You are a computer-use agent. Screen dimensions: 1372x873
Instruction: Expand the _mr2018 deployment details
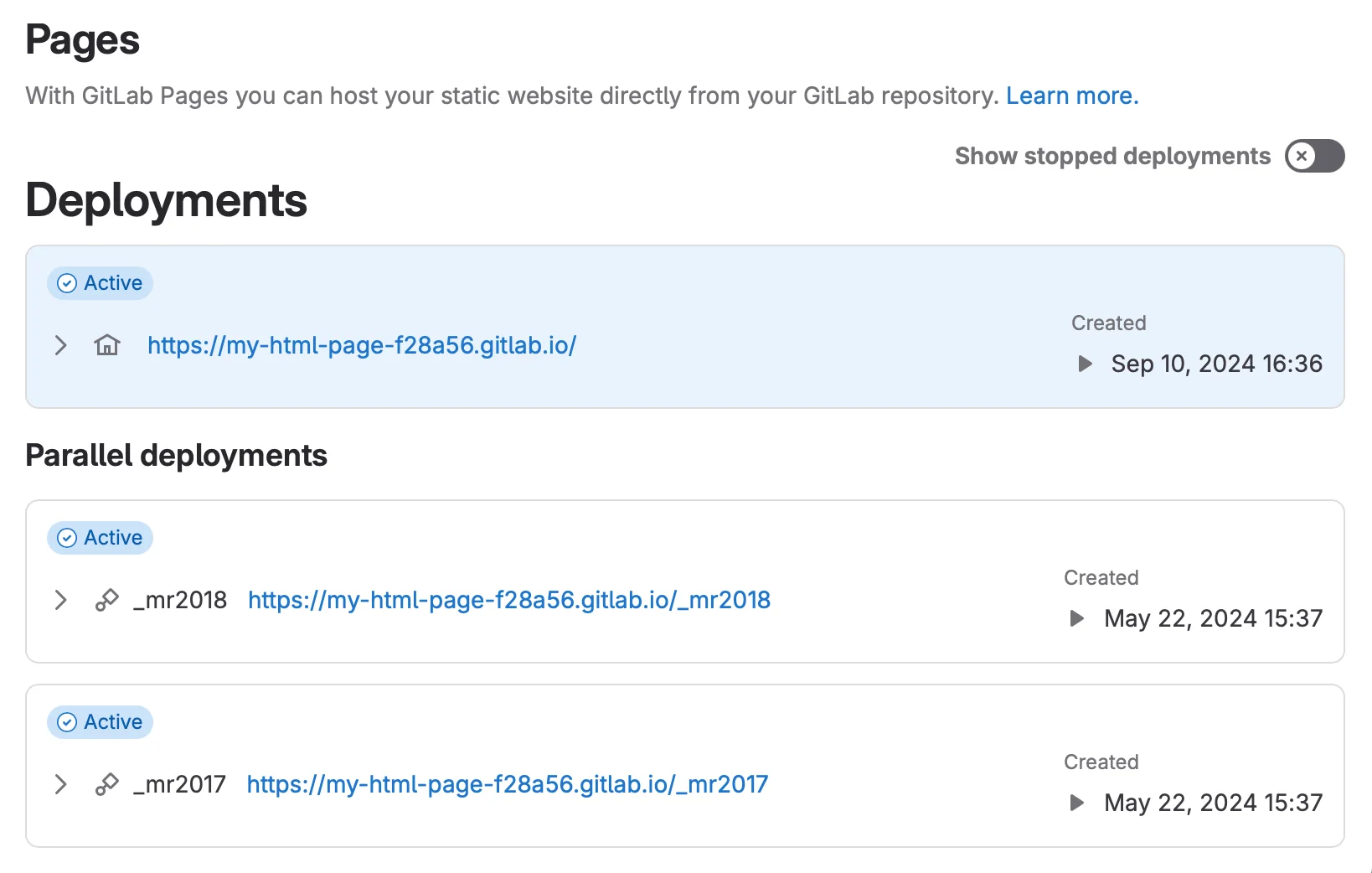[x=59, y=600]
